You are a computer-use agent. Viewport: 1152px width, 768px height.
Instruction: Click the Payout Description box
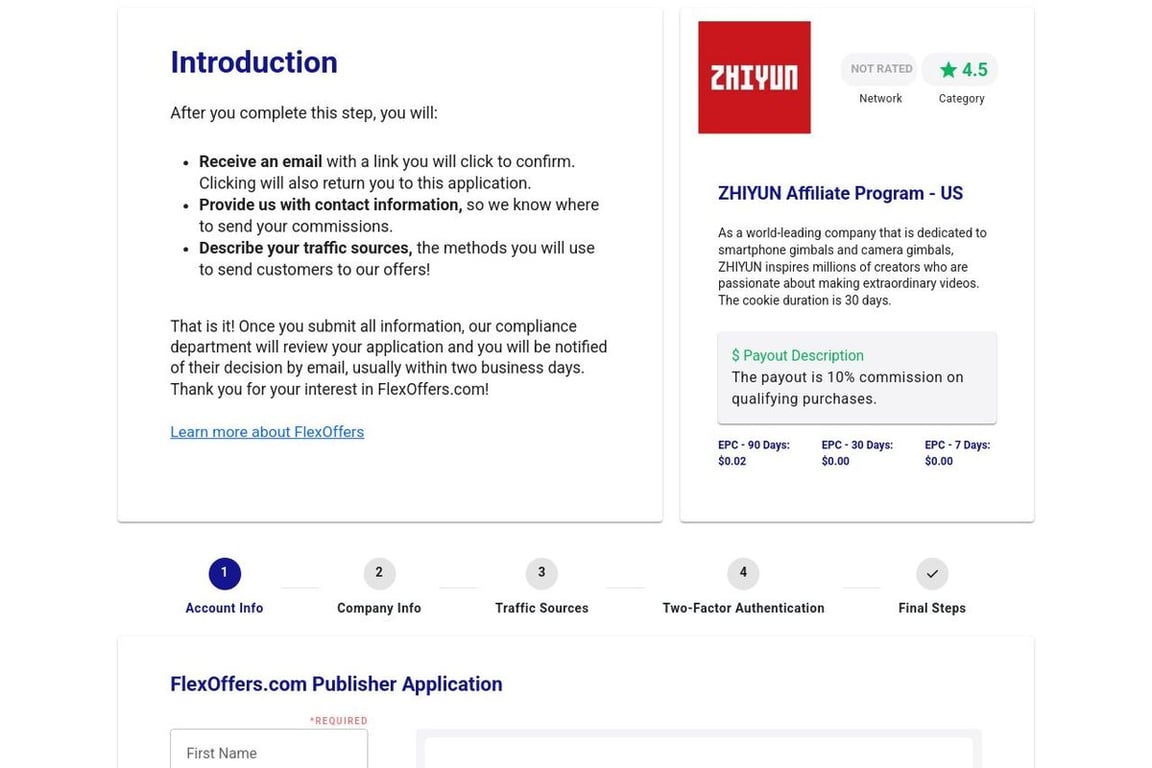[856, 378]
